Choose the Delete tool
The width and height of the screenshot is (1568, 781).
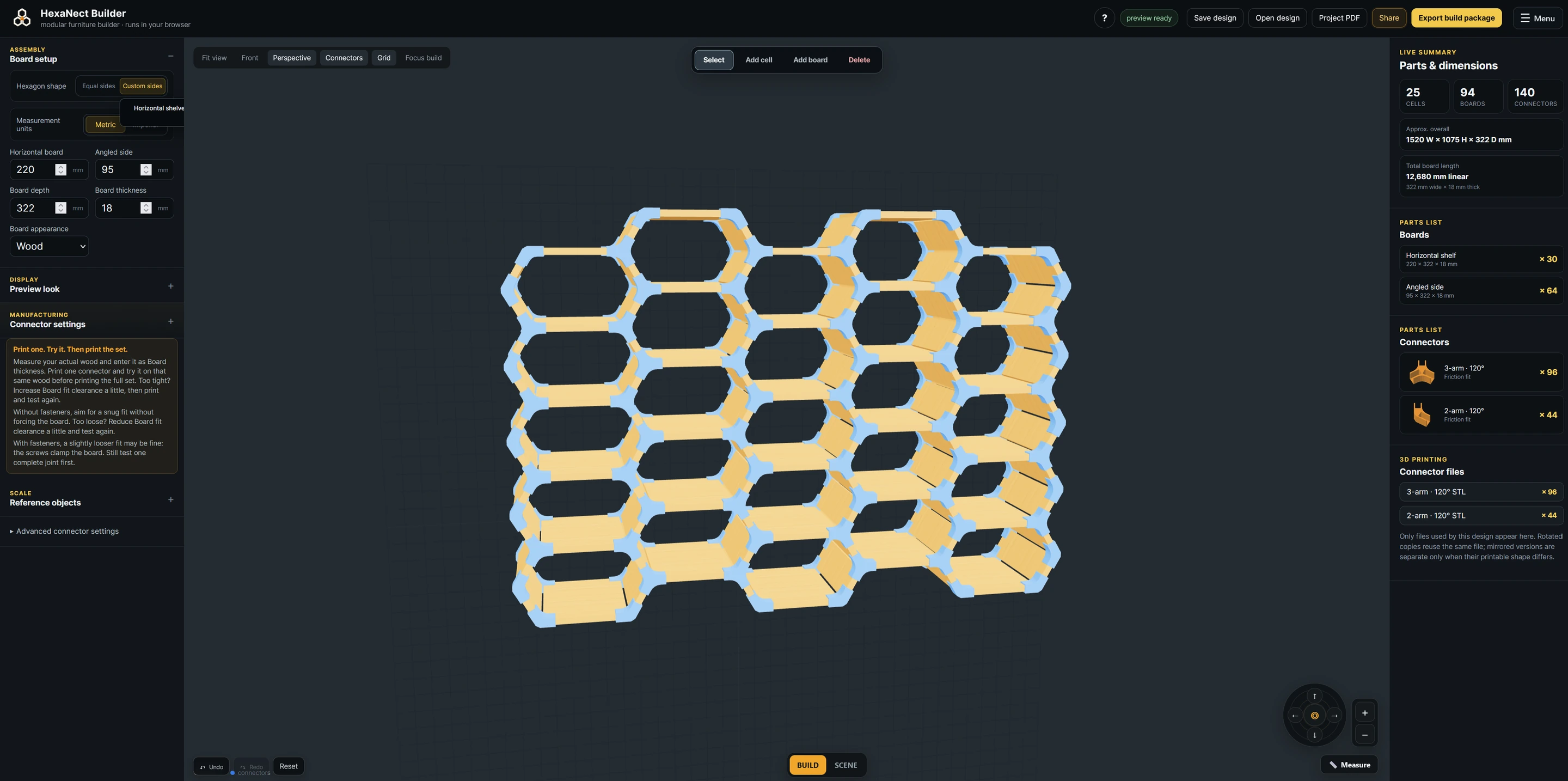click(x=859, y=60)
